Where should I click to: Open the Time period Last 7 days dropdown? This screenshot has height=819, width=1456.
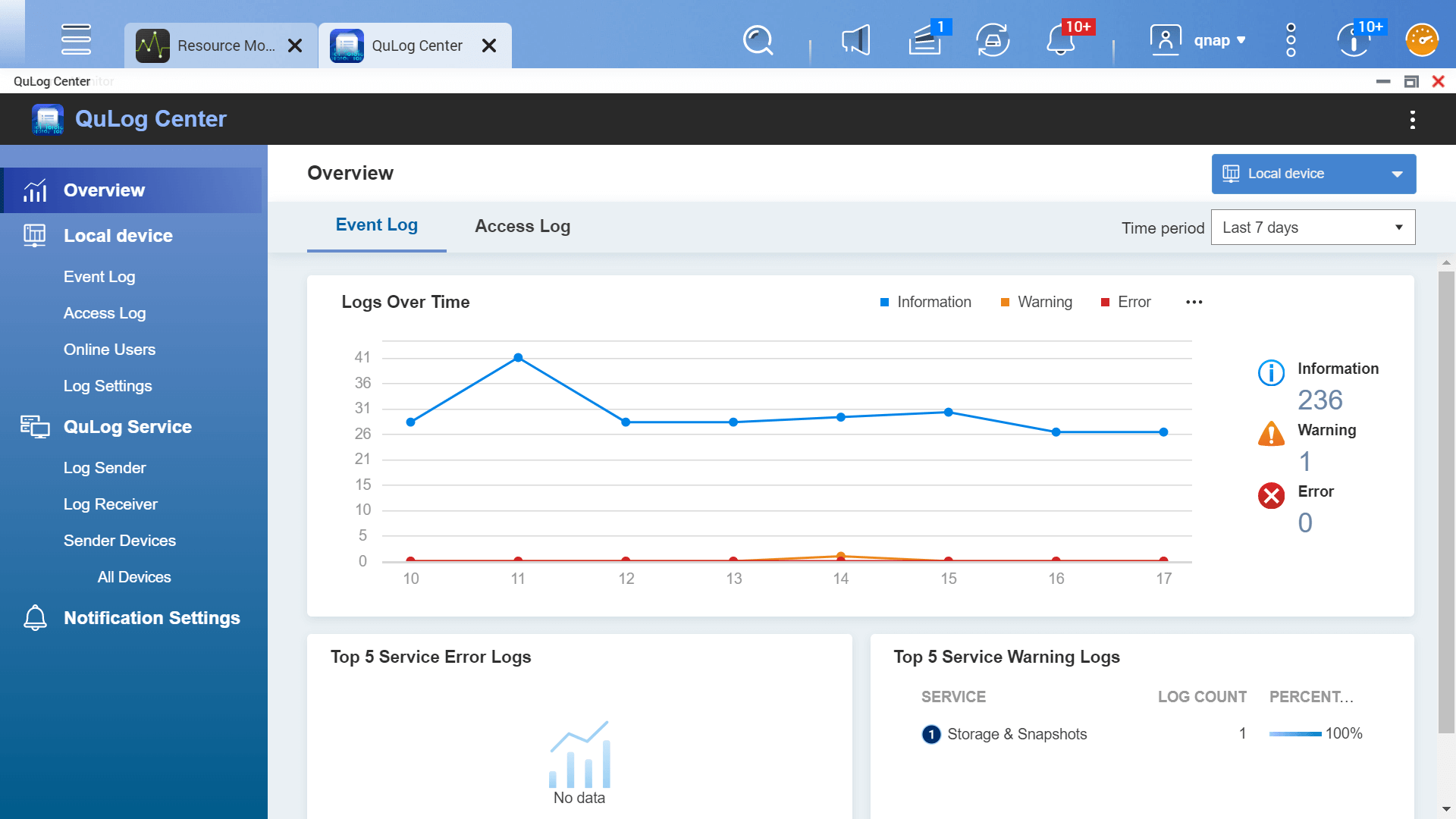click(1313, 227)
